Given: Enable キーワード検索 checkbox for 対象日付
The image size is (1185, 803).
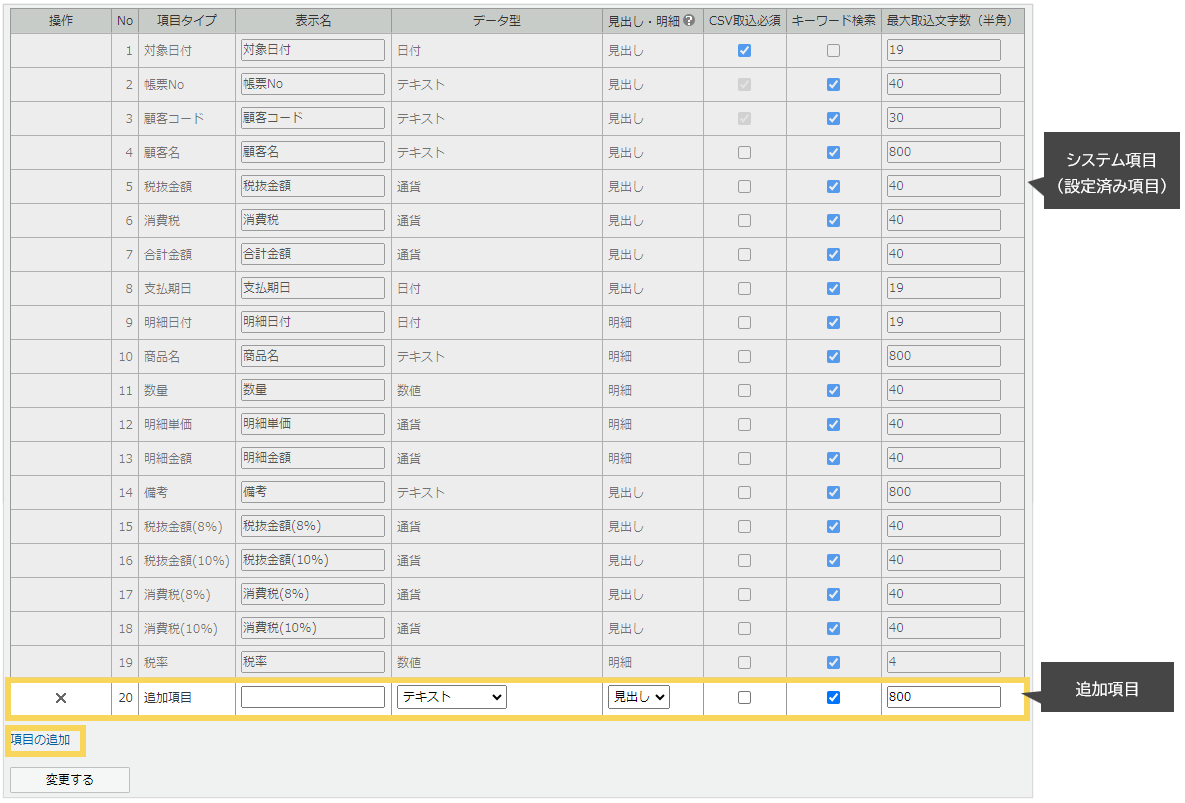Looking at the screenshot, I should point(833,51).
